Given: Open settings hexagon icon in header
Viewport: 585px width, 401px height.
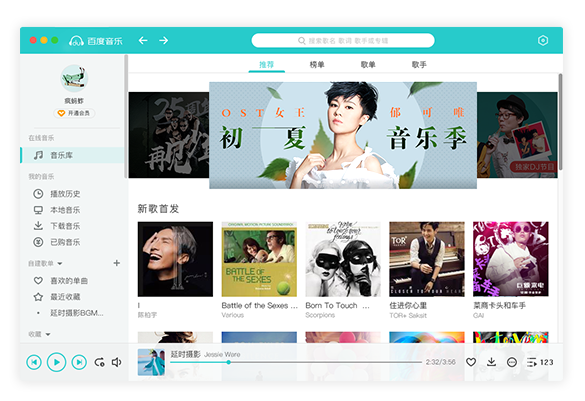Looking at the screenshot, I should point(543,40).
